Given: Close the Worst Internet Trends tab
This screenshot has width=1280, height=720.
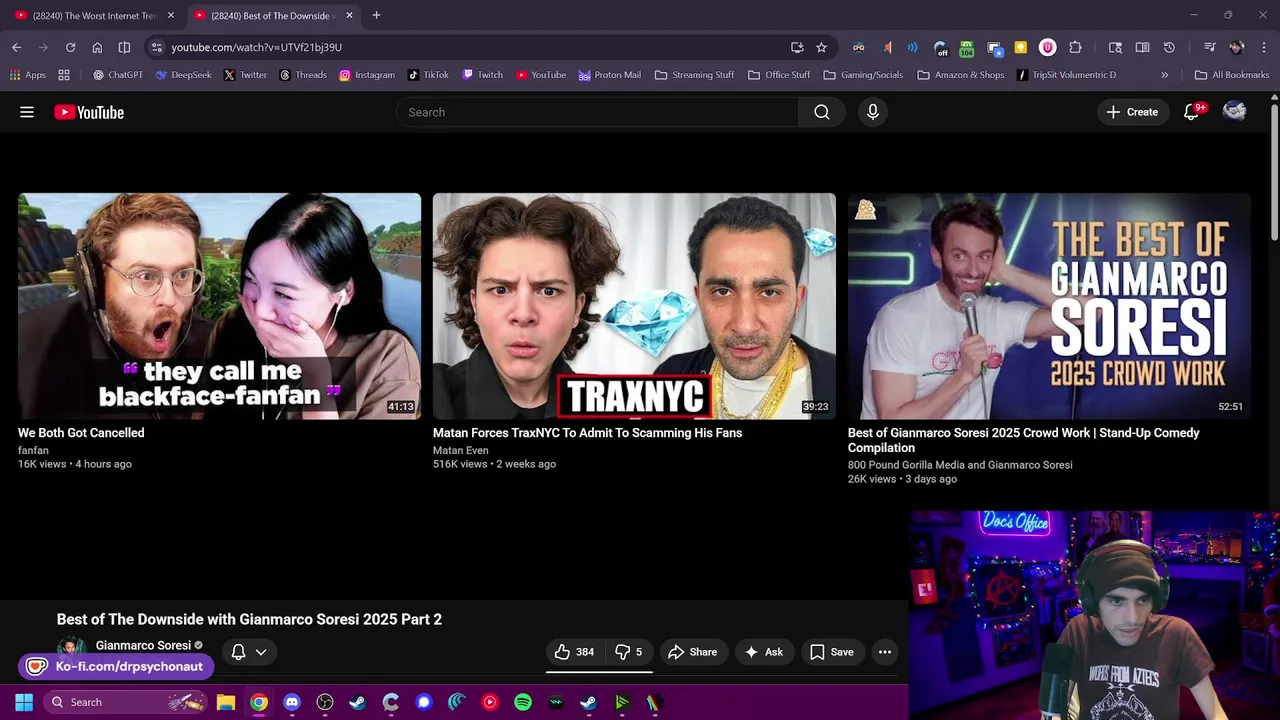Looking at the screenshot, I should coord(170,15).
